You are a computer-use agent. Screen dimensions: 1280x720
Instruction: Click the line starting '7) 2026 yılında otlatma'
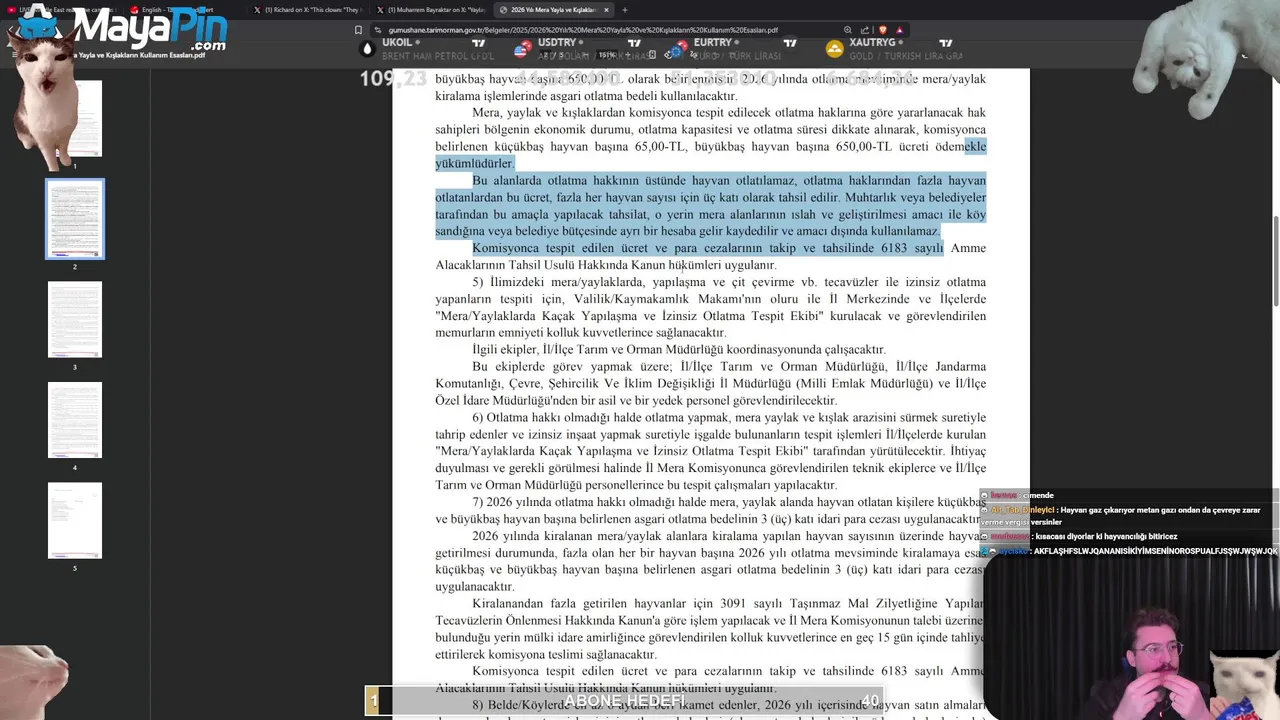tap(729, 502)
